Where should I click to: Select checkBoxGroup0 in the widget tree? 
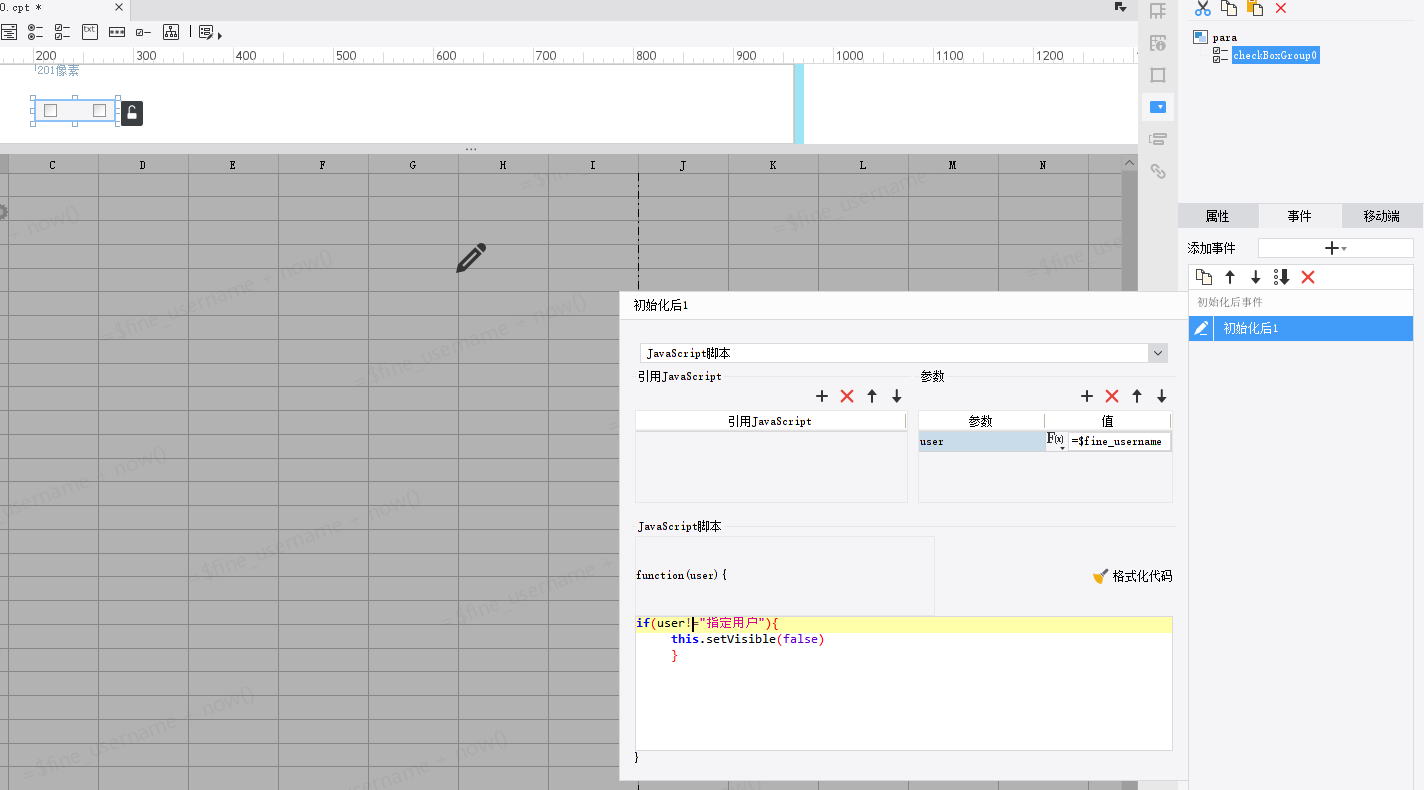(1275, 55)
